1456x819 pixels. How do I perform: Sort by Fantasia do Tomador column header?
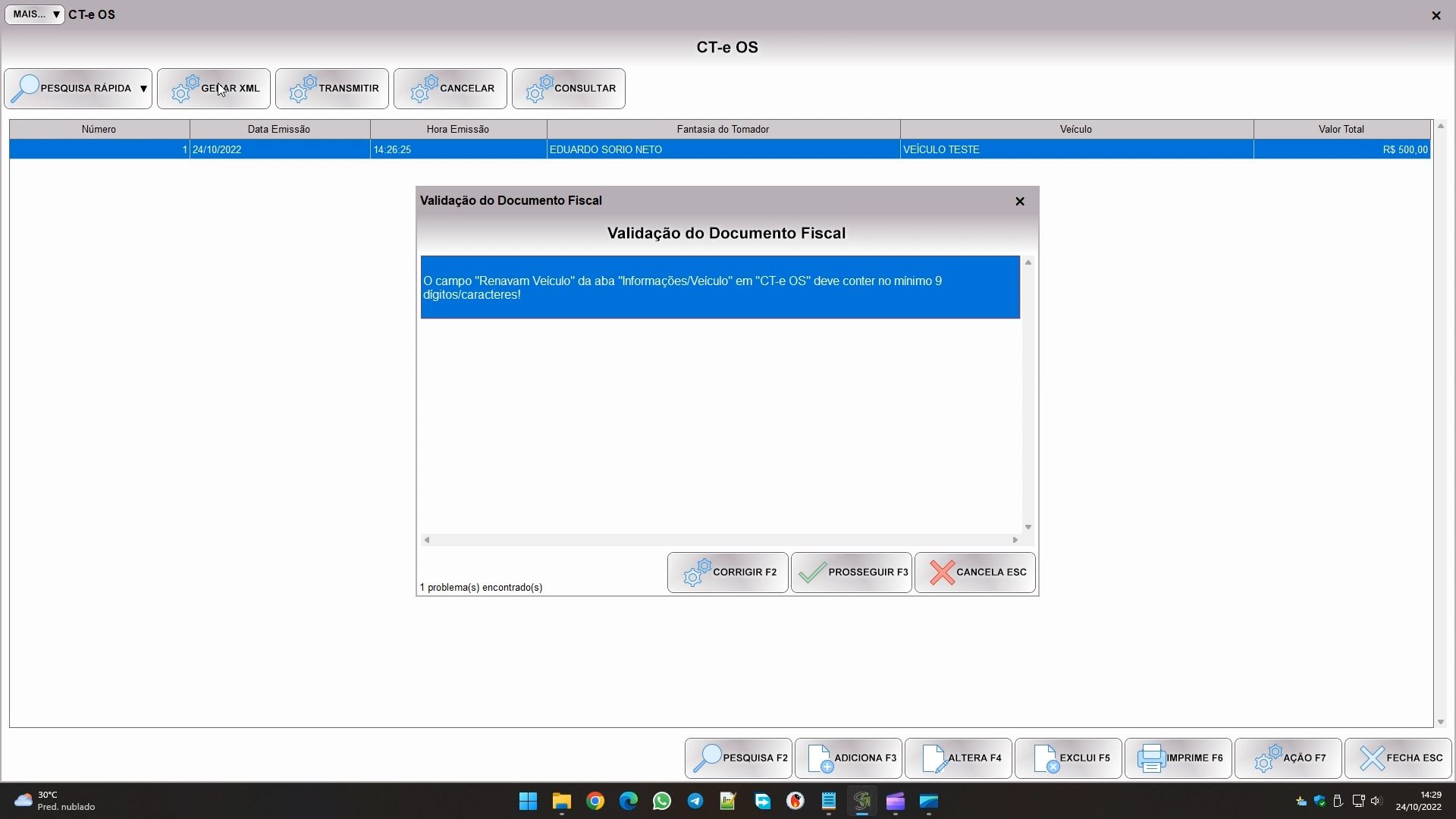click(x=723, y=130)
